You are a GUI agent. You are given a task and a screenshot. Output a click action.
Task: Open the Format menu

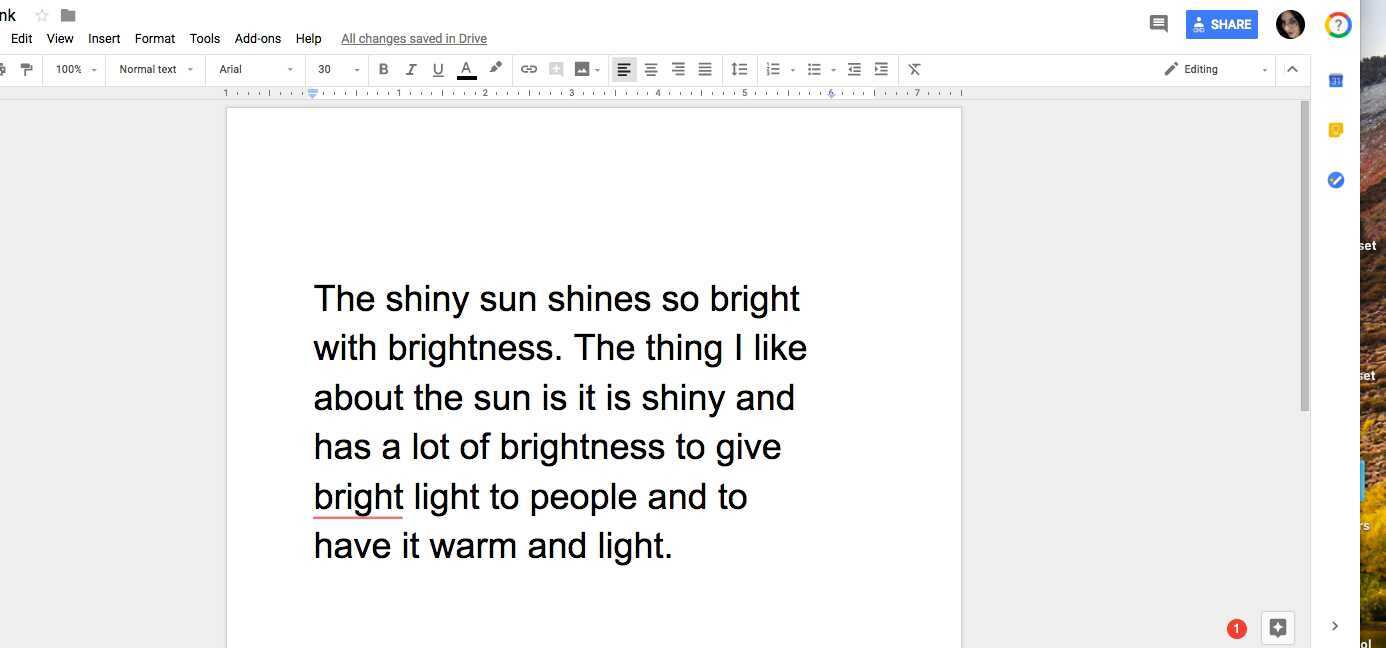[154, 38]
